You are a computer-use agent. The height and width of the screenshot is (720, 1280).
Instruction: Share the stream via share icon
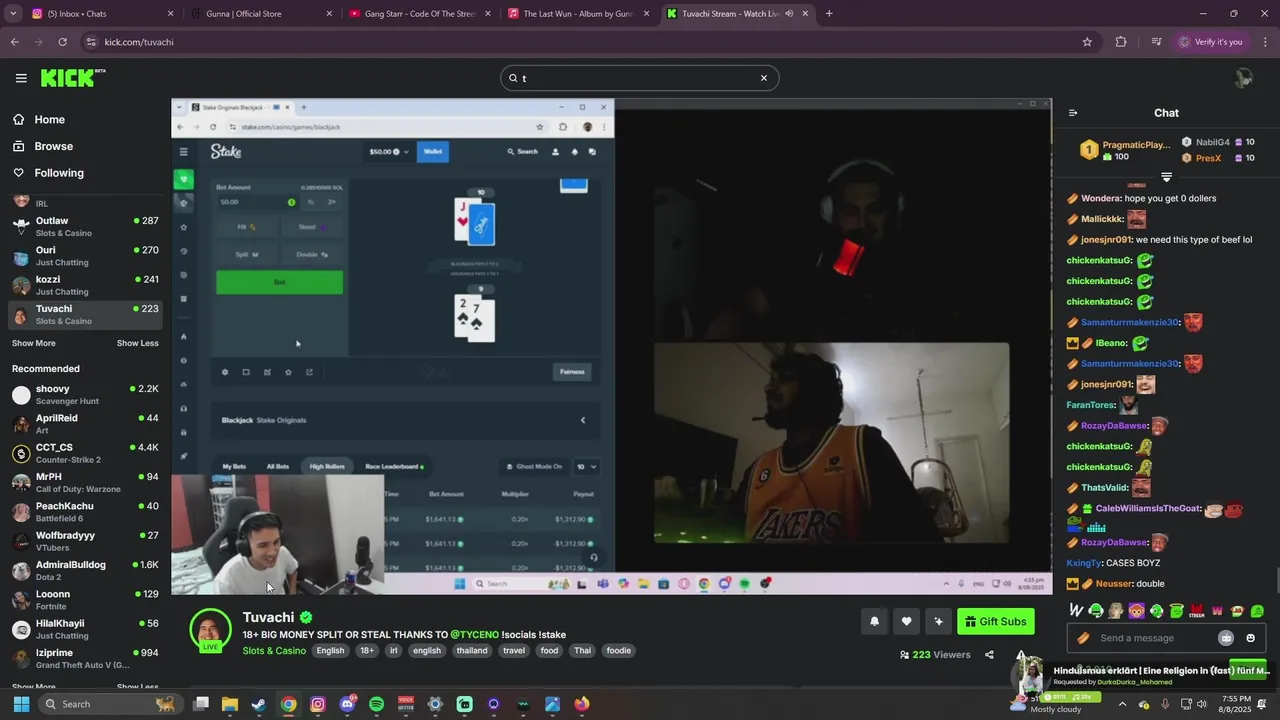coord(989,655)
